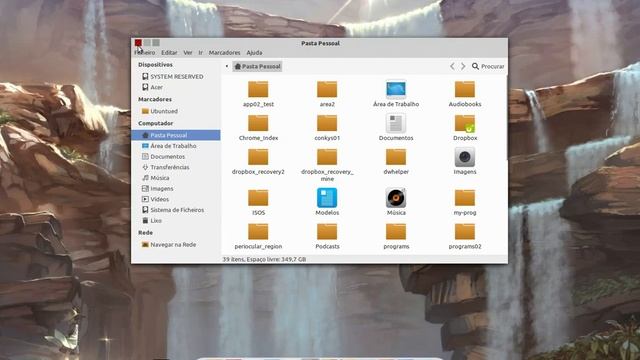
Task: Open the dropbox_recovery_mine folder
Action: pos(327,157)
